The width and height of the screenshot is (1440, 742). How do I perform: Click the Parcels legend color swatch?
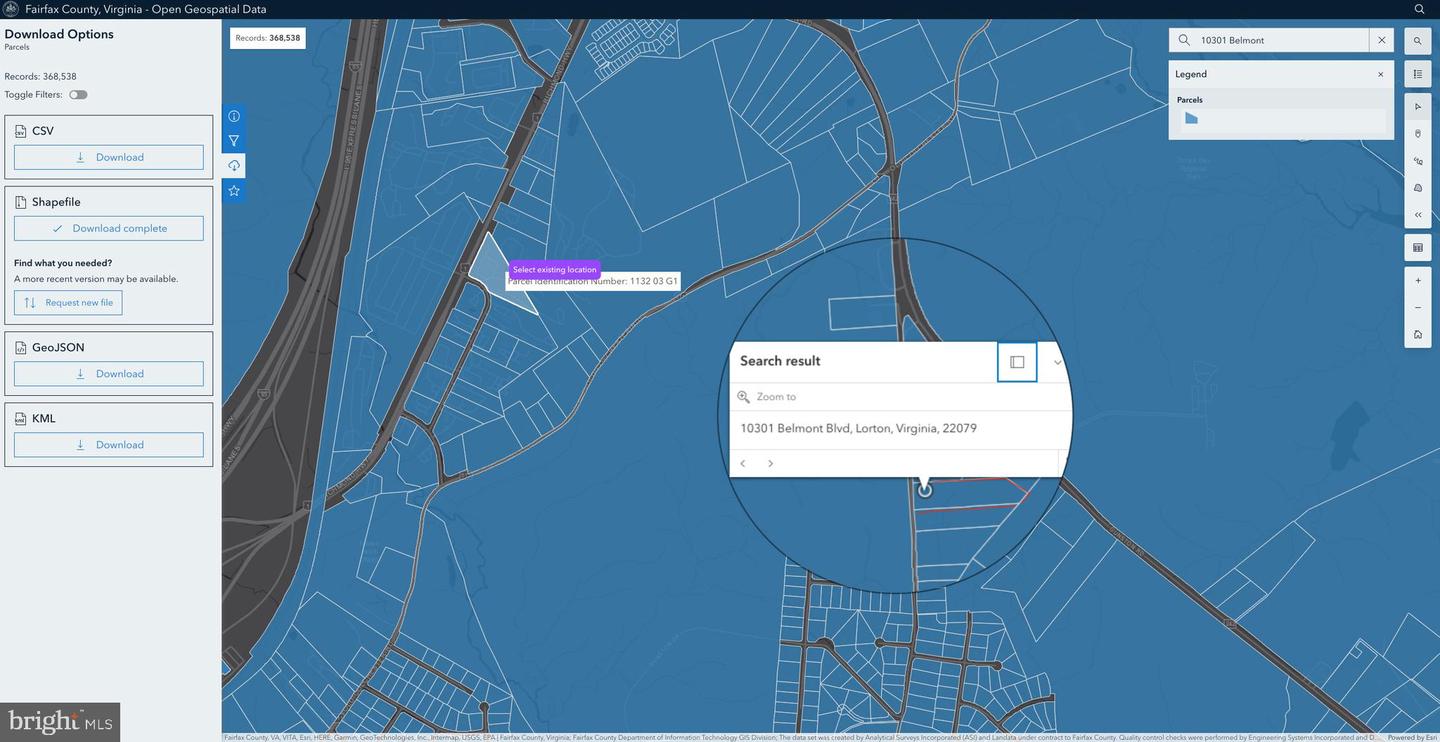coord(1191,118)
